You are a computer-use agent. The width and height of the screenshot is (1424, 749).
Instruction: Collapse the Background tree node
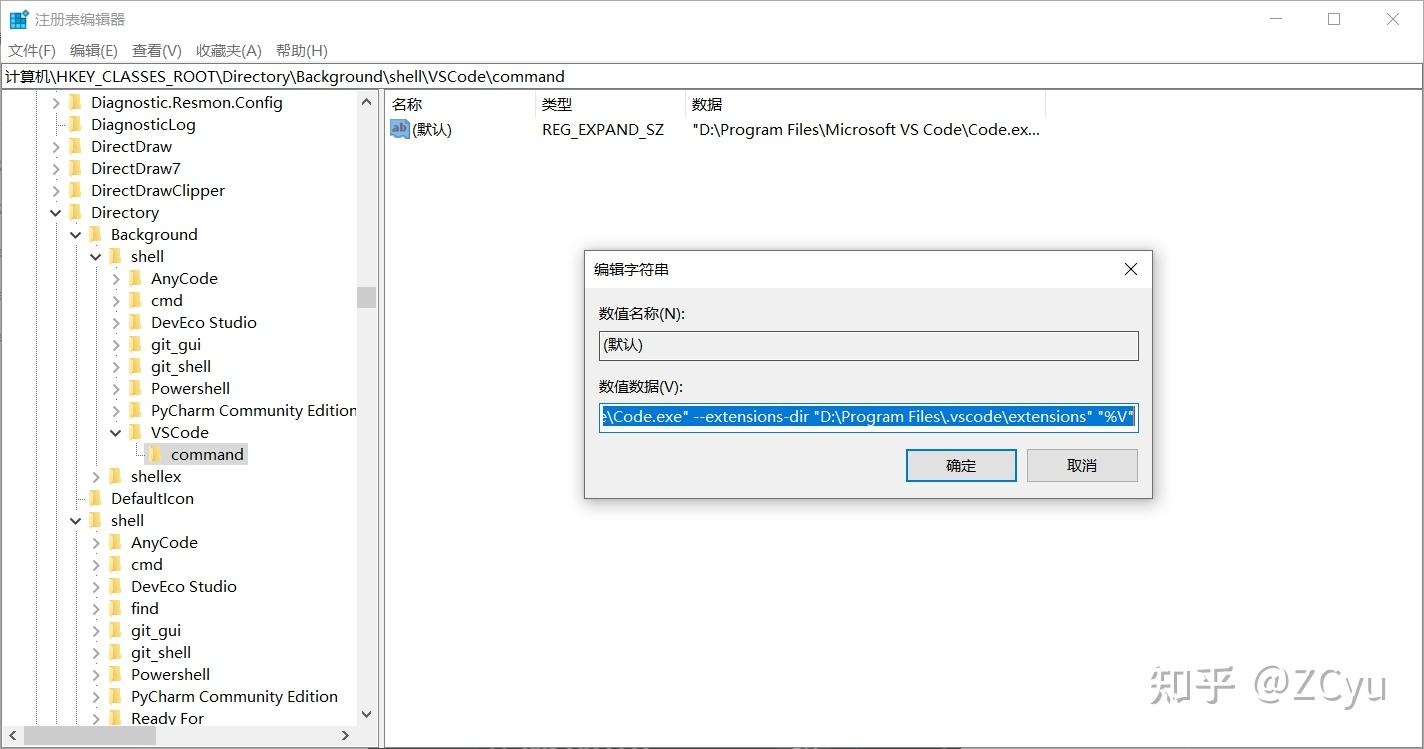tap(76, 234)
